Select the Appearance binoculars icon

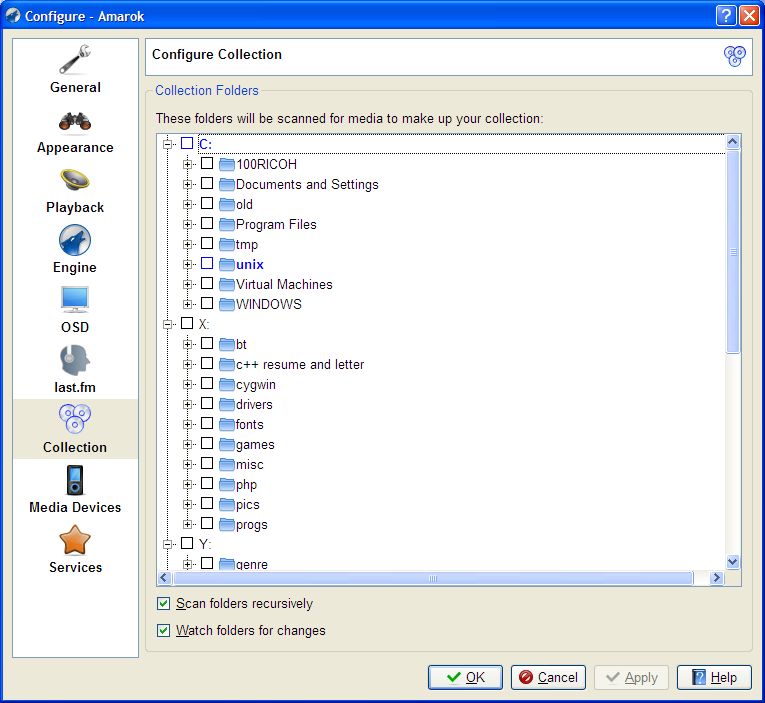(75, 121)
